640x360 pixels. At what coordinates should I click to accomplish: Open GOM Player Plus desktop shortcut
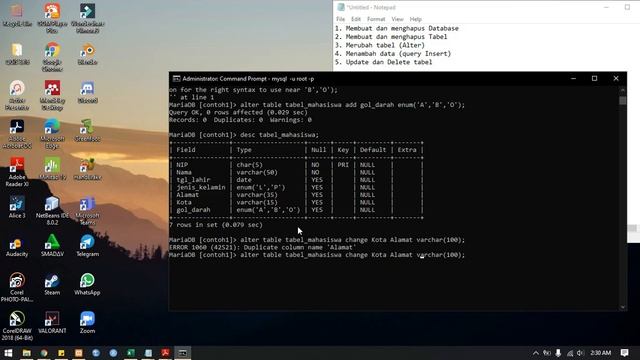52,18
